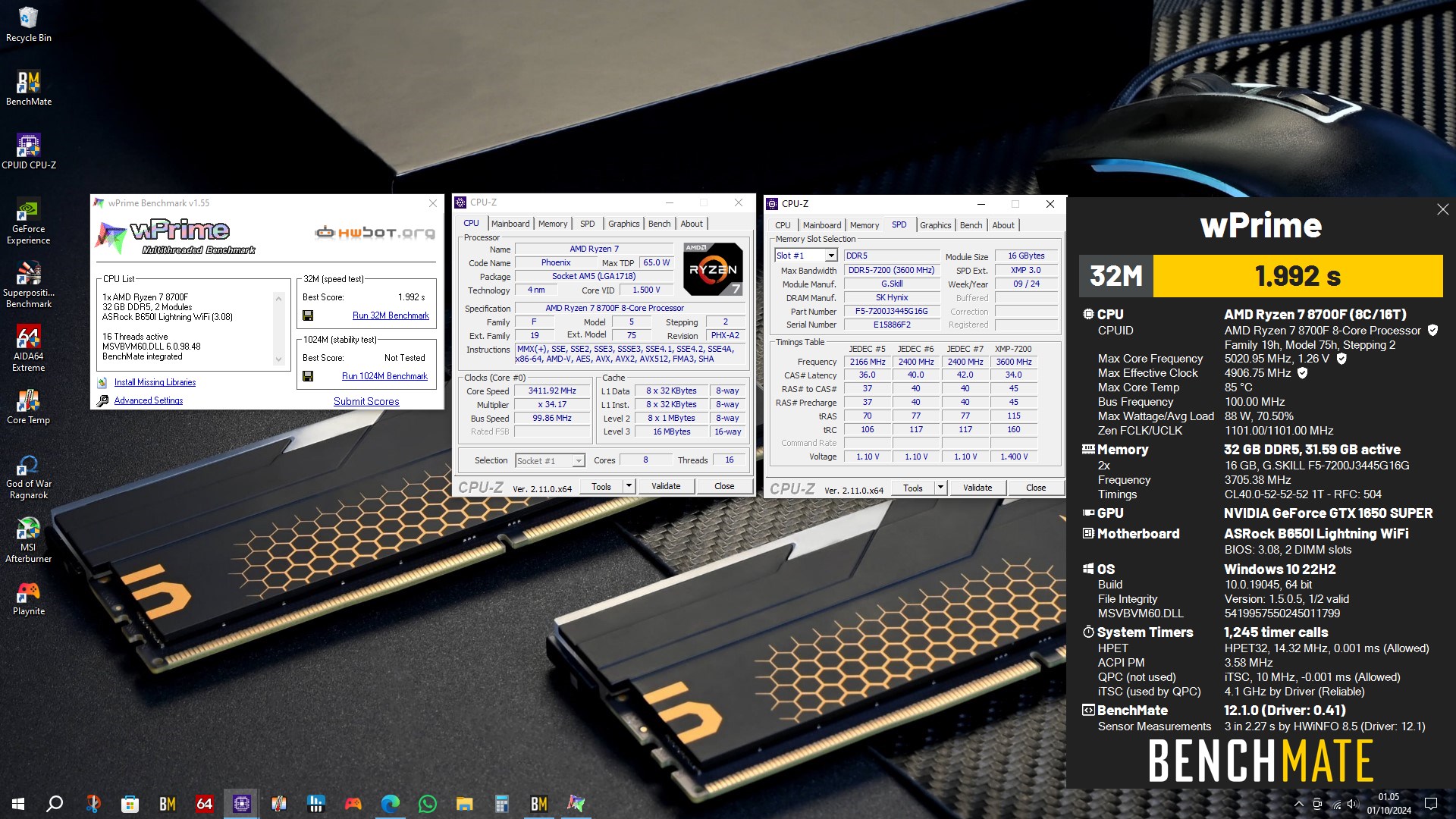
Task: Click the shield icon beside Max Effective Clock
Action: click(x=1302, y=373)
